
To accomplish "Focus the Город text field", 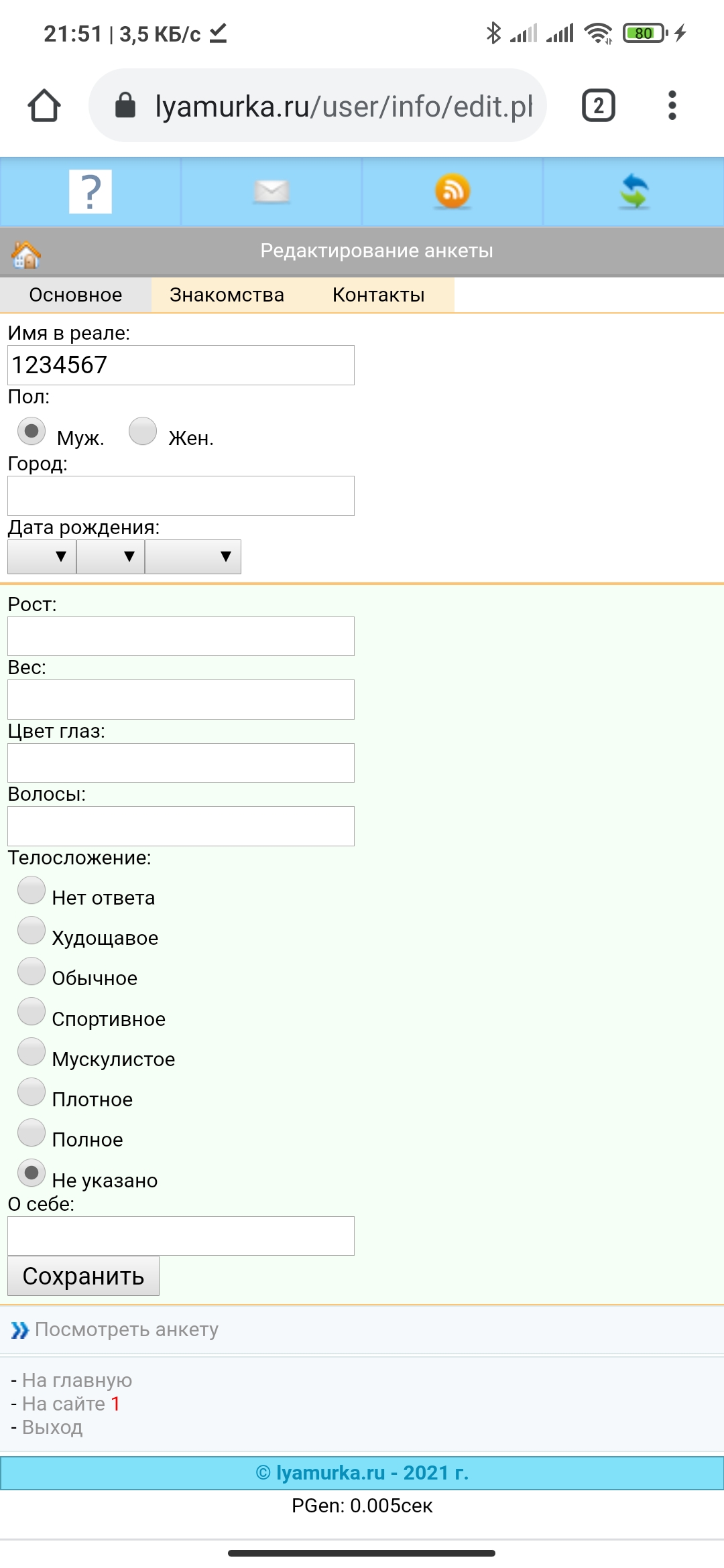I will click(x=181, y=496).
